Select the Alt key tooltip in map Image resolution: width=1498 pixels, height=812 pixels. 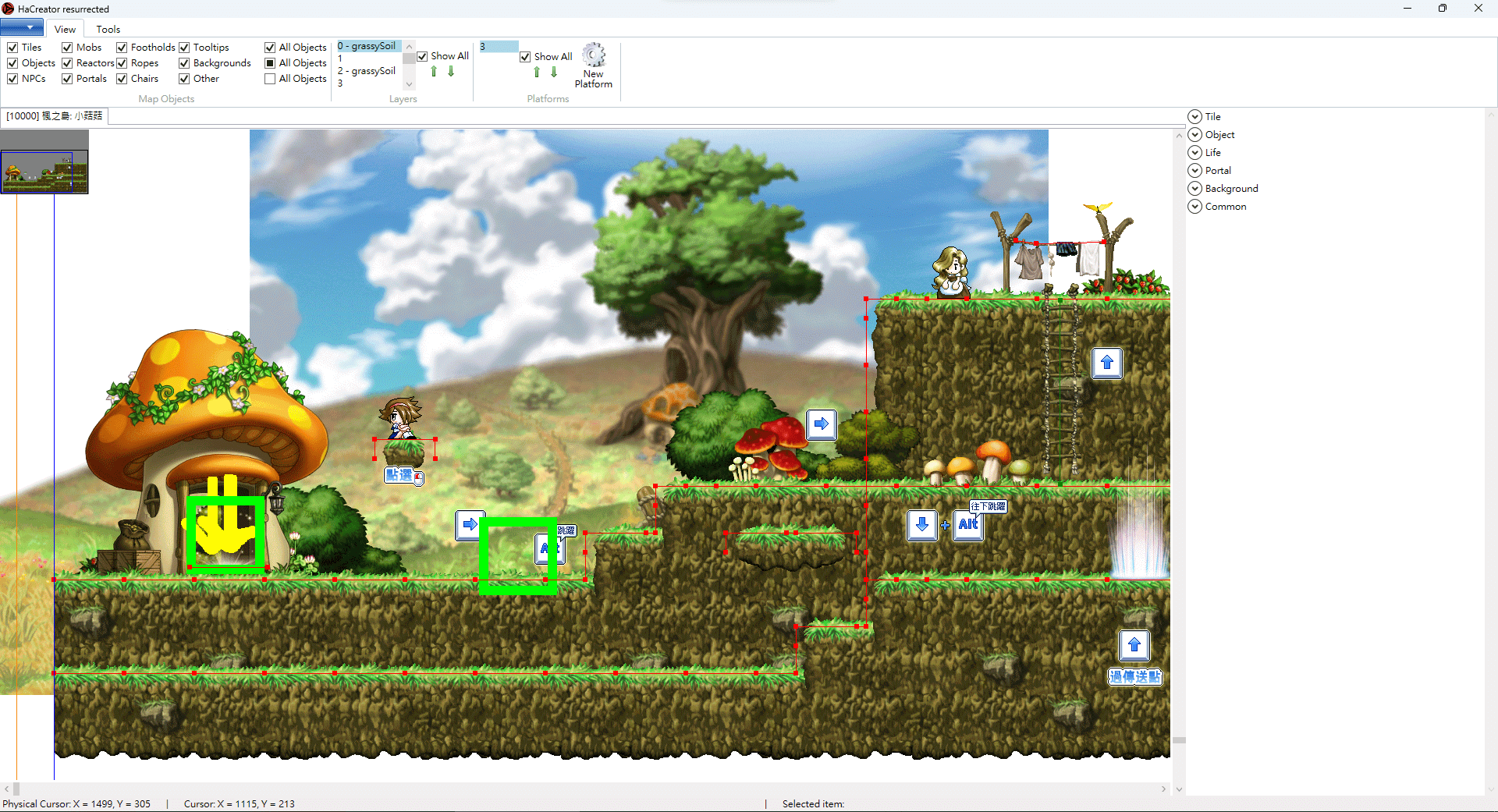(968, 525)
